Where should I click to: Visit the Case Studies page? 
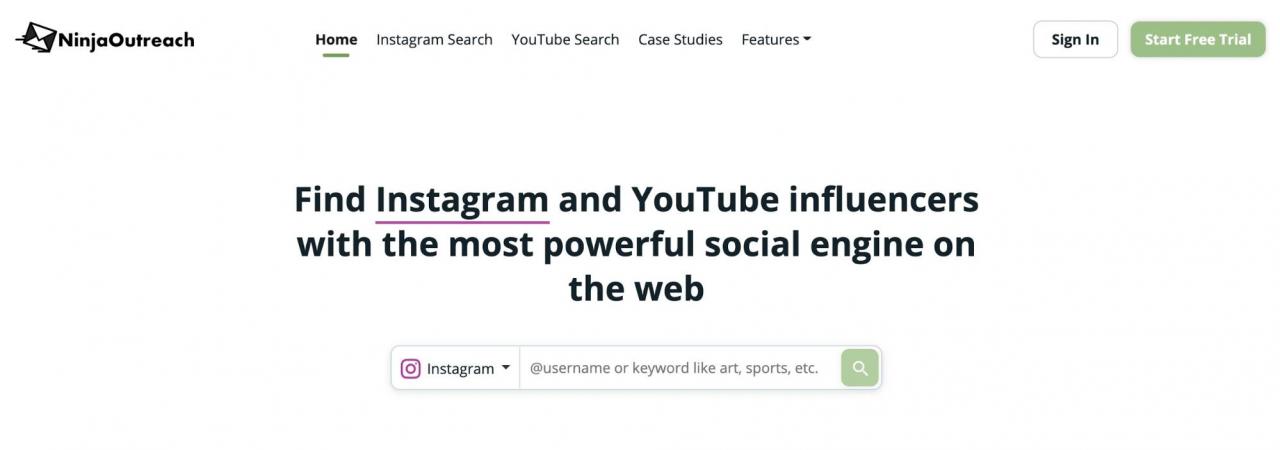click(680, 39)
